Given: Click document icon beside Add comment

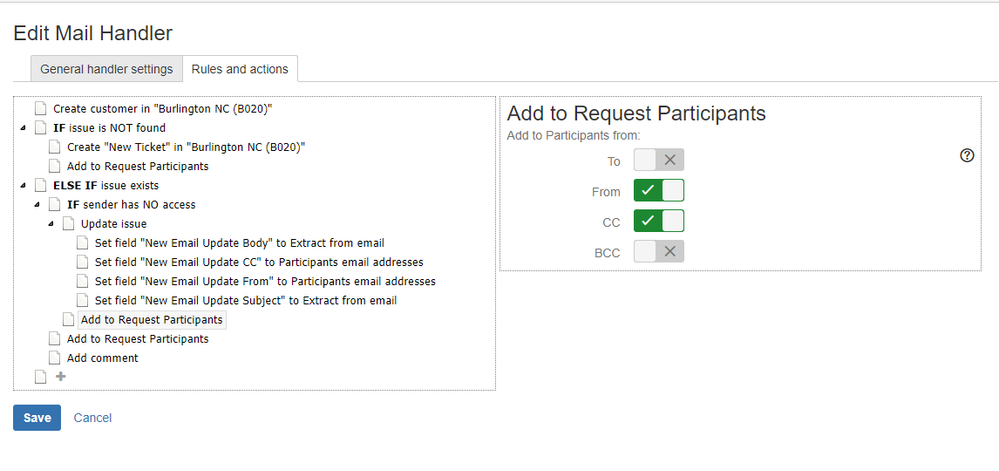Looking at the screenshot, I should [54, 358].
